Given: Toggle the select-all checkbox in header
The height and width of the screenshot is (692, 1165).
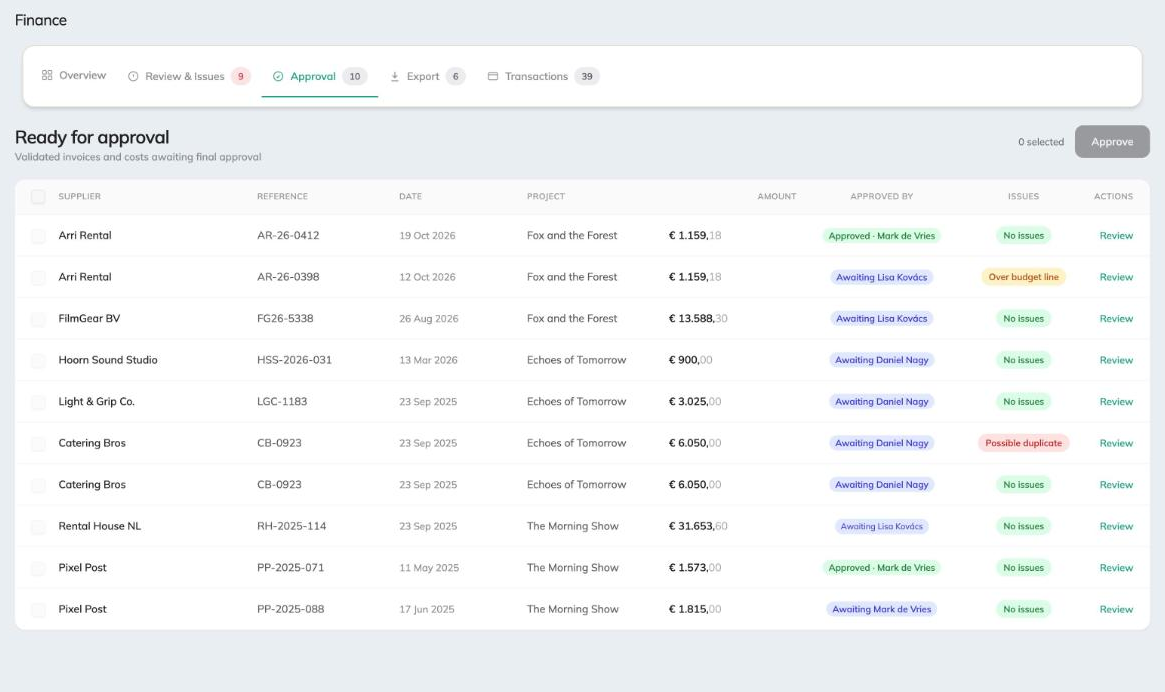Looking at the screenshot, I should tap(38, 196).
